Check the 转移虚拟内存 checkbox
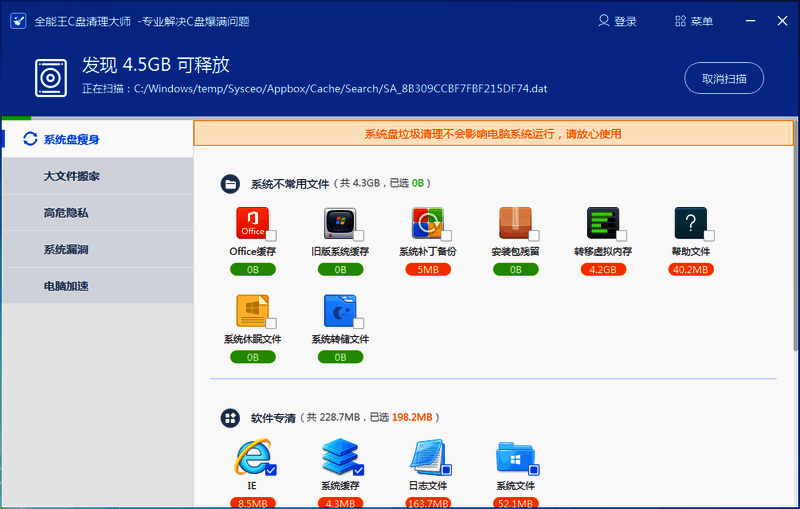 (x=621, y=235)
